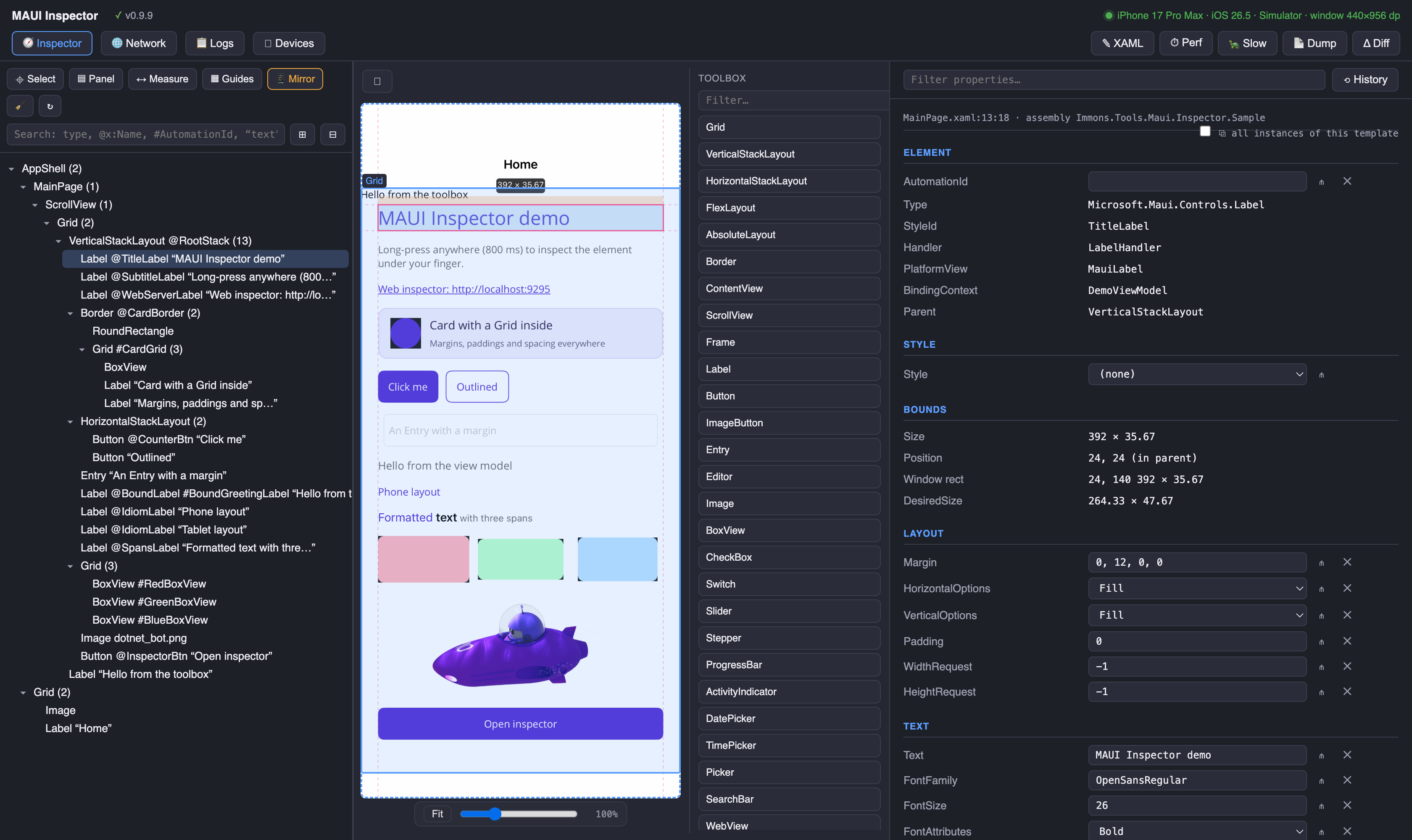1412x840 pixels.
Task: Click the X icon in the Padding row
Action: [x=1347, y=641]
